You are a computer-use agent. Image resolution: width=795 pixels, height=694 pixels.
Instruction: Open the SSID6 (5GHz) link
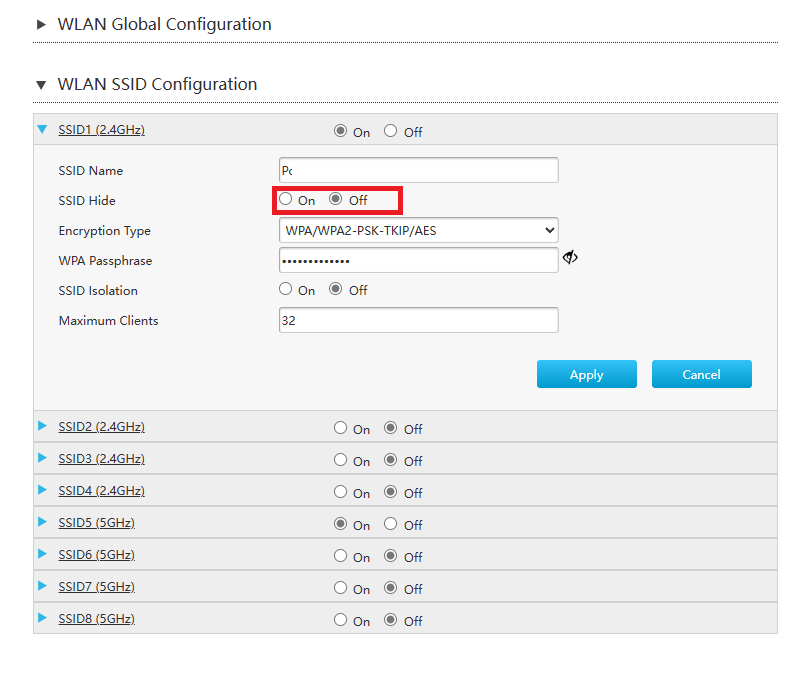(96, 555)
